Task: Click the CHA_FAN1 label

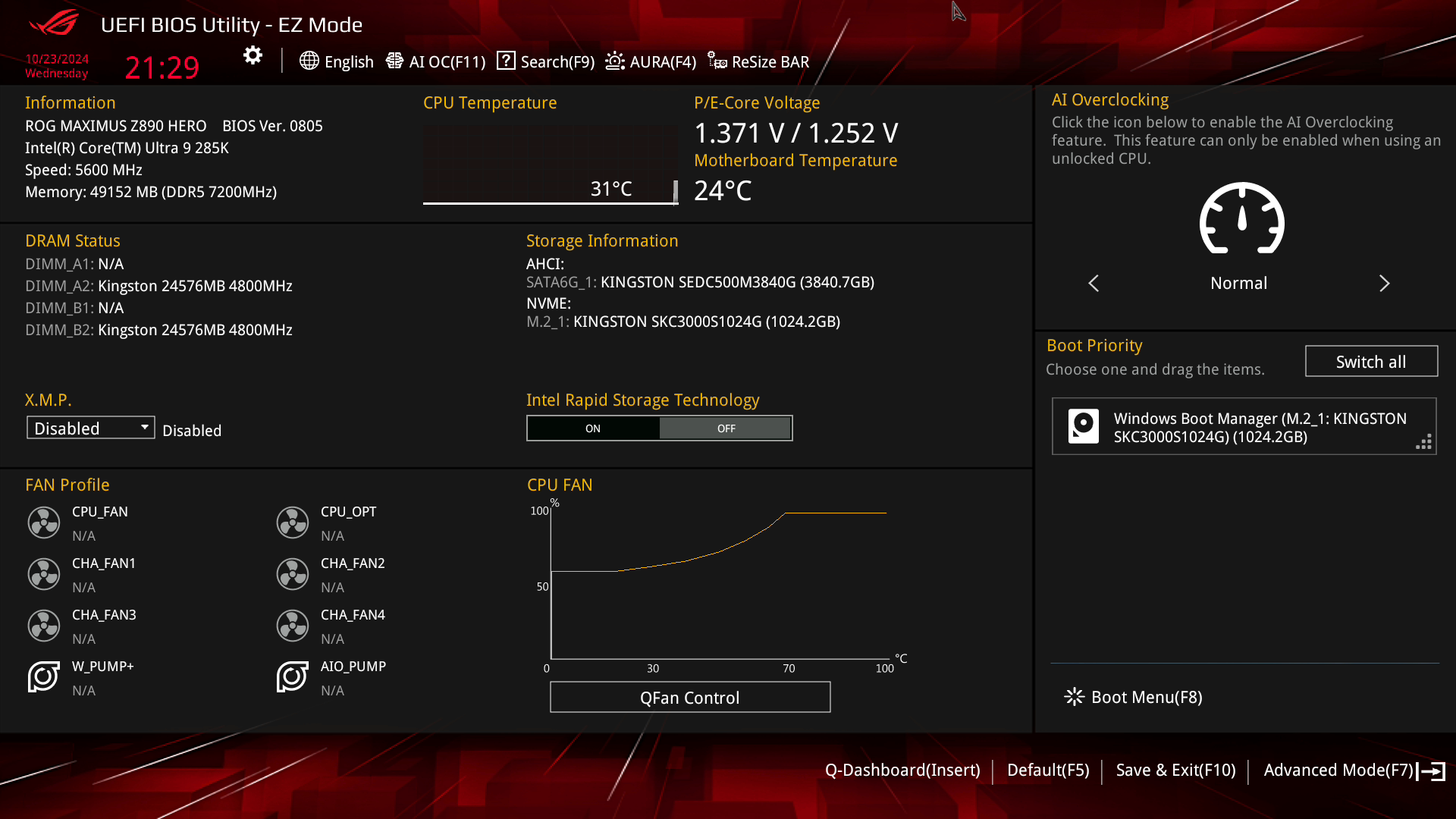Action: (x=104, y=563)
